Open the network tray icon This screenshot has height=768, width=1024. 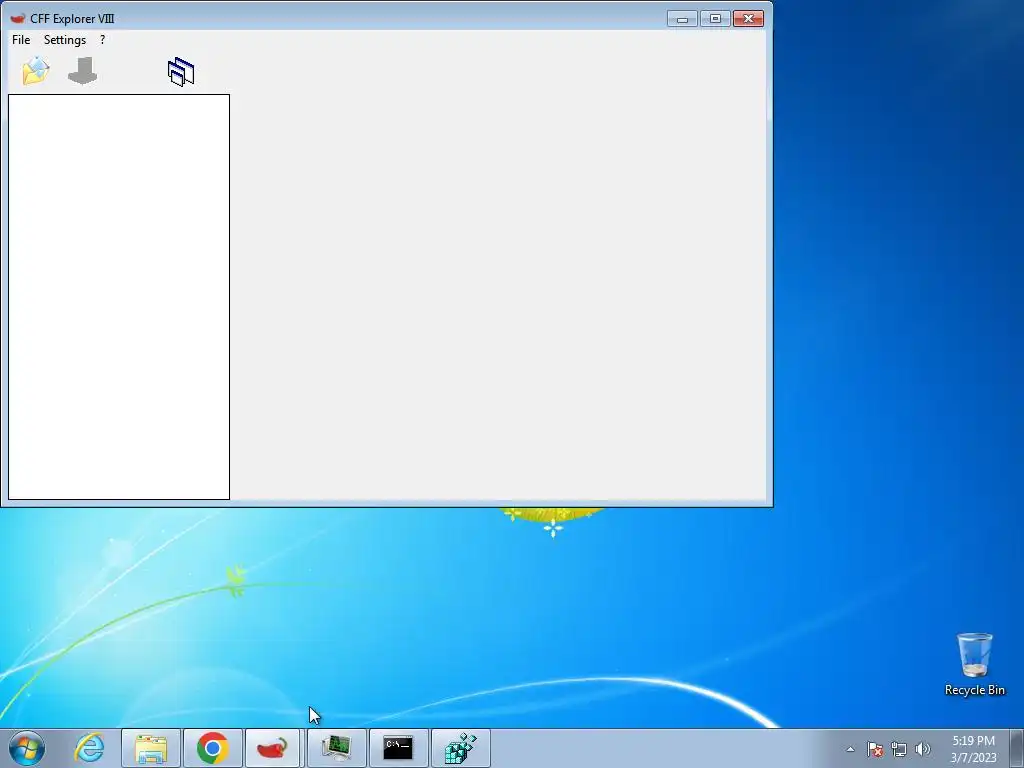pos(899,749)
